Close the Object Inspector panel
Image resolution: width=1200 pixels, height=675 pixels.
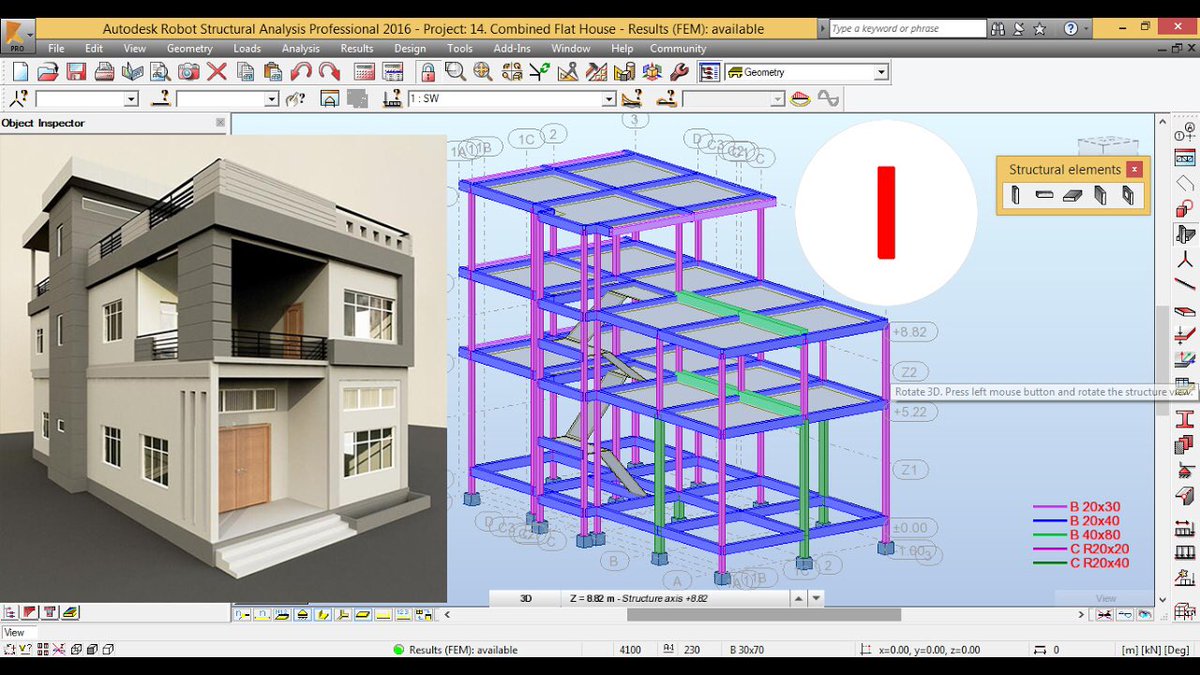220,123
